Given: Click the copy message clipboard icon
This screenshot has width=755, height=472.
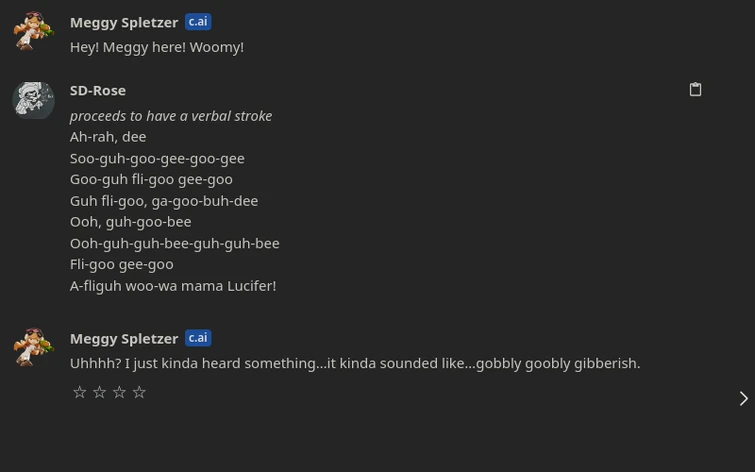Looking at the screenshot, I should click(x=695, y=90).
